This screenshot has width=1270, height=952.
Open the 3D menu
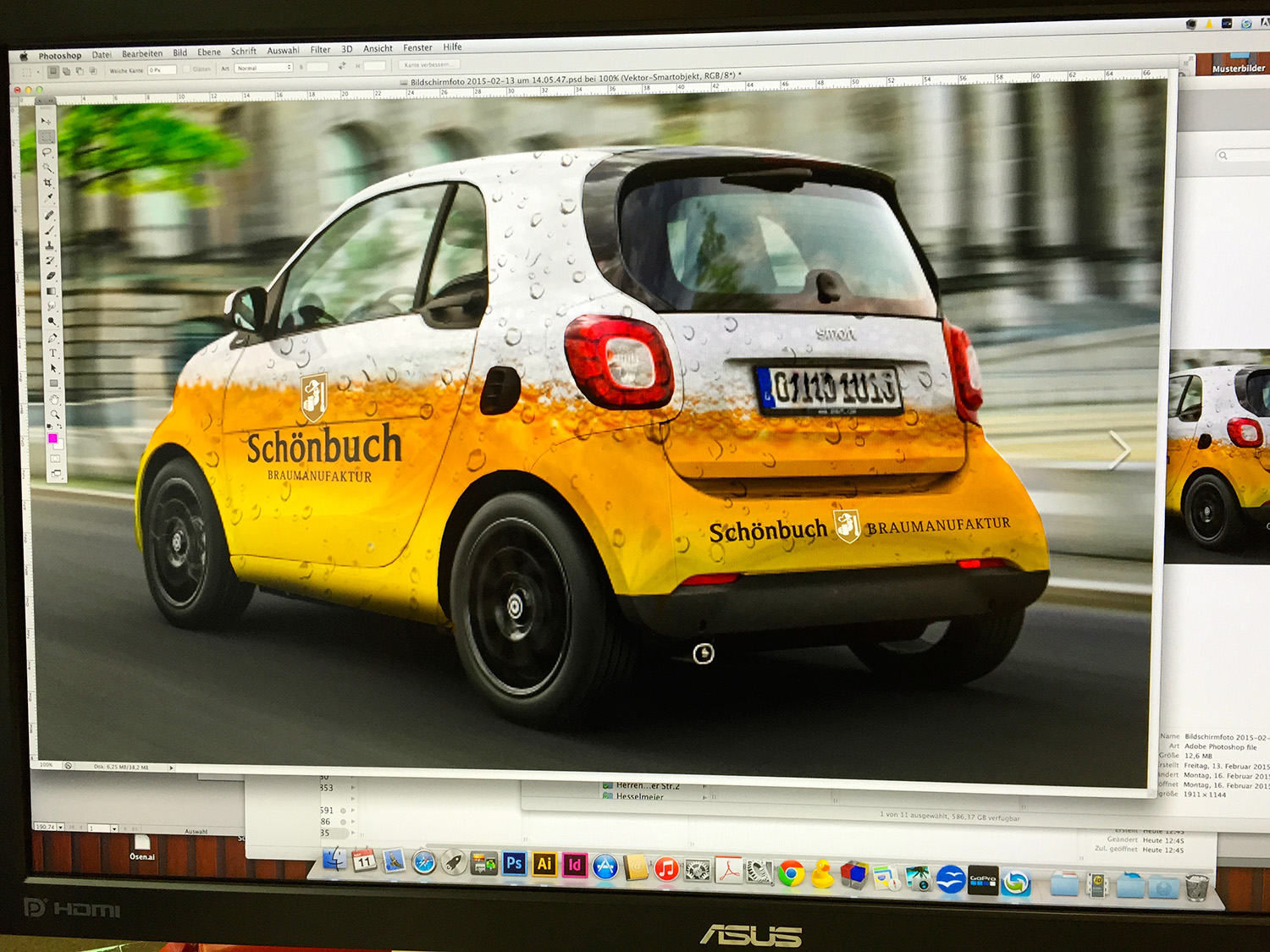(347, 49)
